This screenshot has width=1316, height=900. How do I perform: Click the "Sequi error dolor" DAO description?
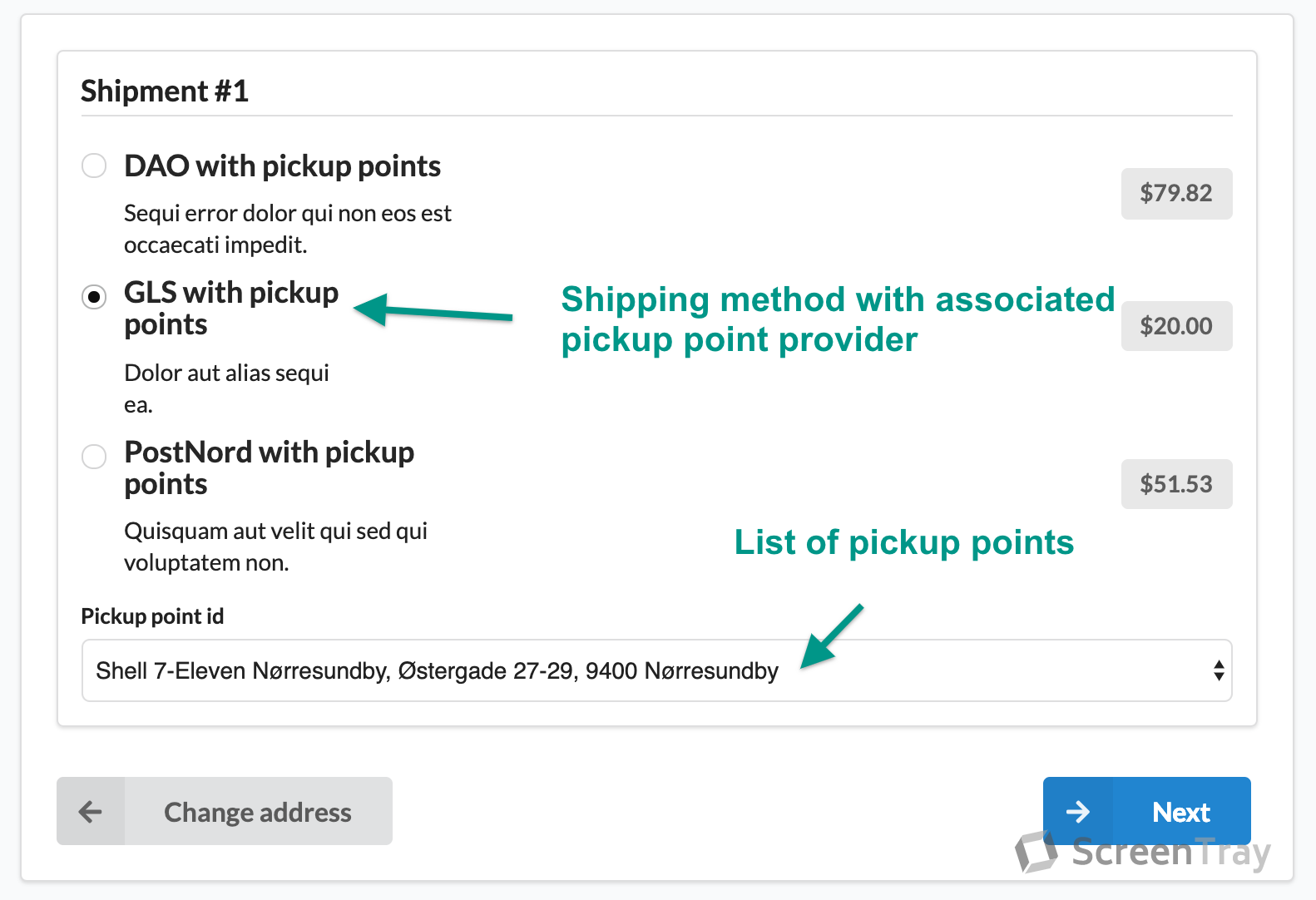(287, 229)
